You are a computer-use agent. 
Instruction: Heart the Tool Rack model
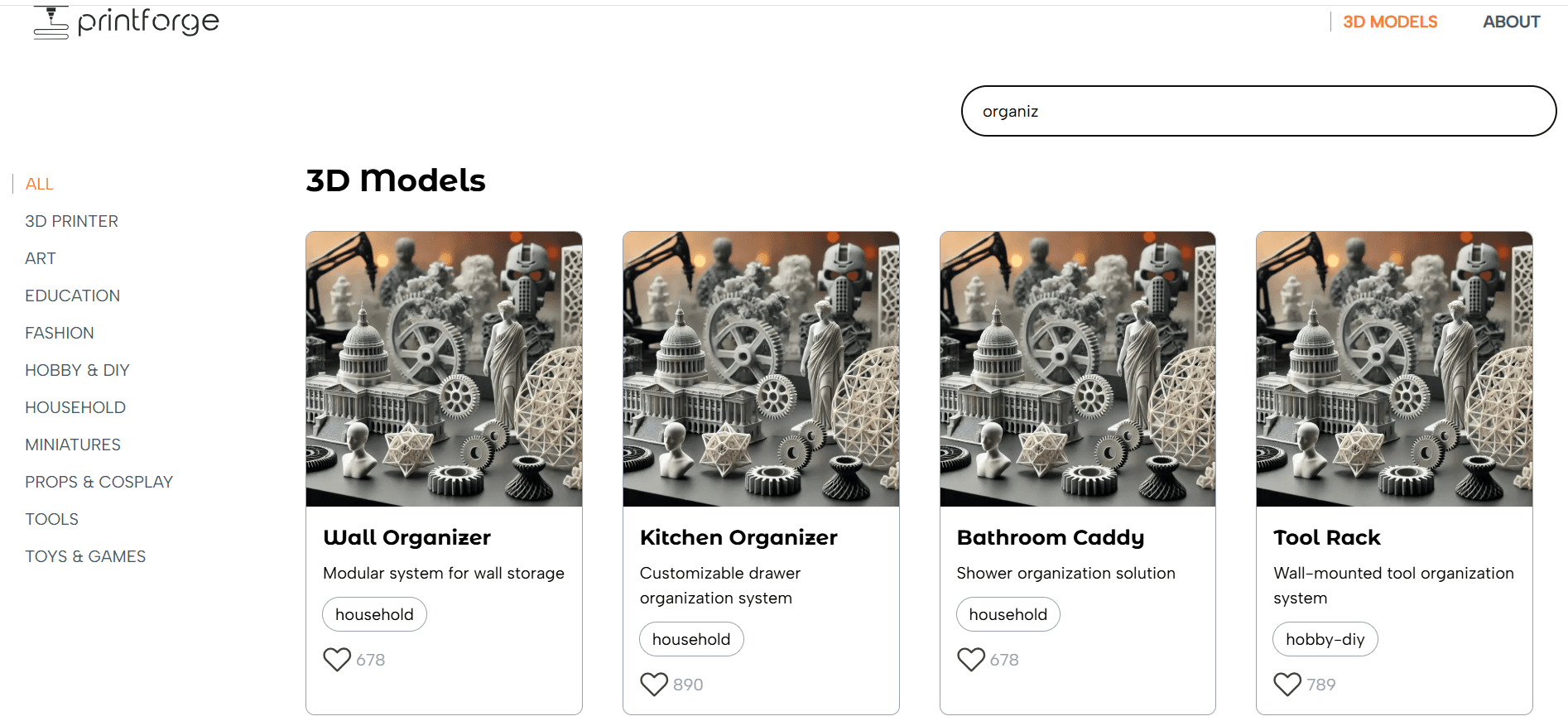point(1287,684)
